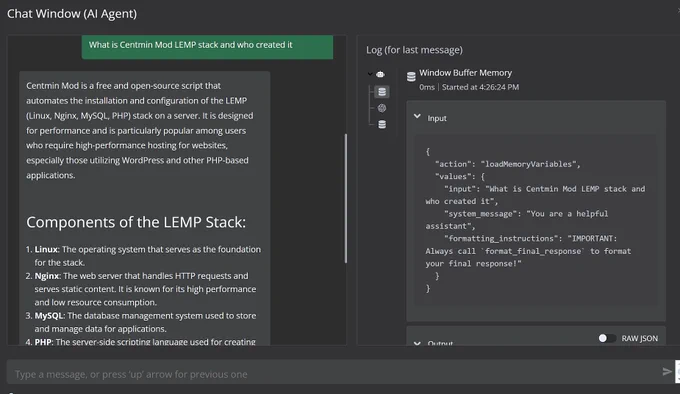The height and width of the screenshot is (394, 680).
Task: Click the 'Chat Window (AI Agent)' title
Action: click(x=72, y=14)
